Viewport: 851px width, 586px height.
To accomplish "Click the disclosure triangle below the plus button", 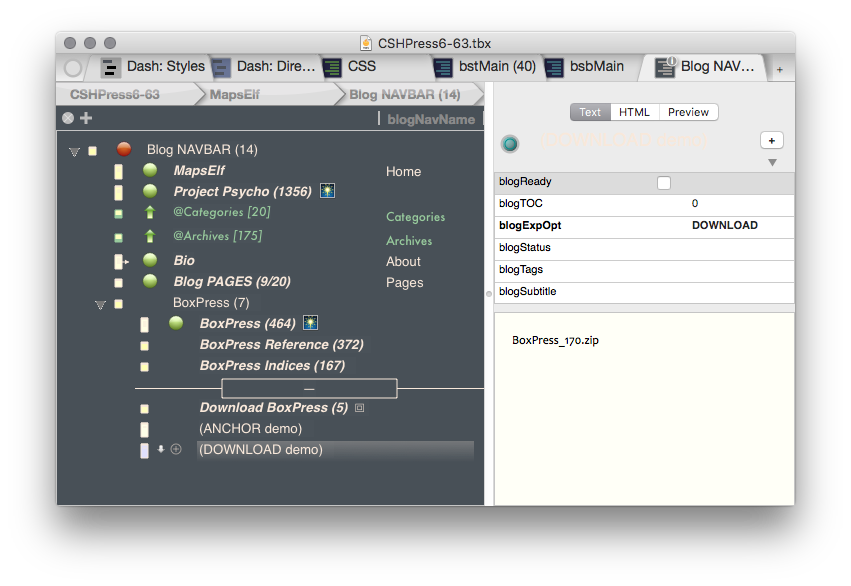I will (x=772, y=162).
